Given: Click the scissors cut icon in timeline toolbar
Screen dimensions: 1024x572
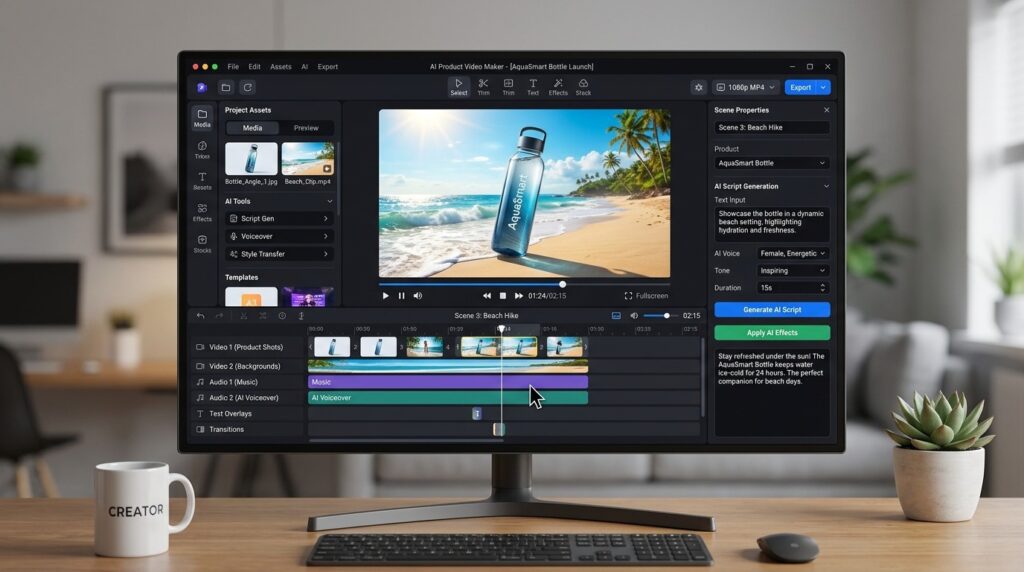Looking at the screenshot, I should coord(243,316).
